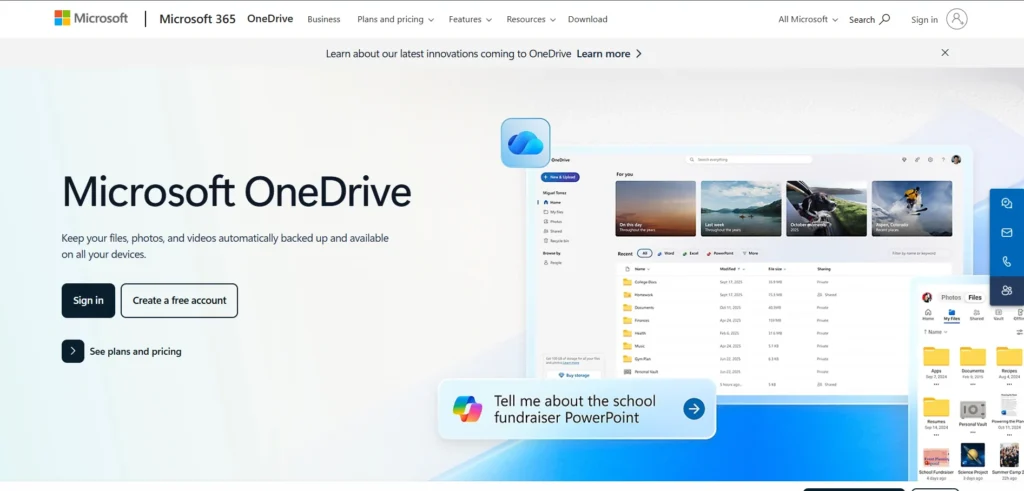Click the Finances folder row
Image resolution: width=1024 pixels, height=491 pixels.
[x=784, y=321]
